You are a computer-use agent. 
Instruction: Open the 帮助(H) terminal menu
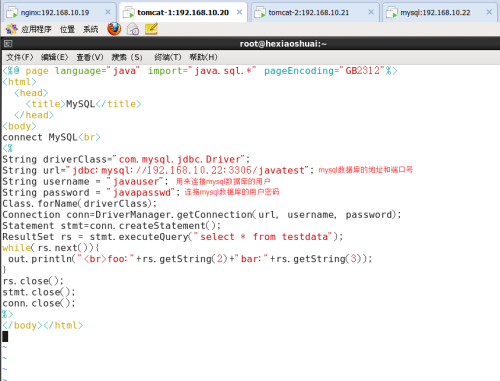(x=203, y=57)
